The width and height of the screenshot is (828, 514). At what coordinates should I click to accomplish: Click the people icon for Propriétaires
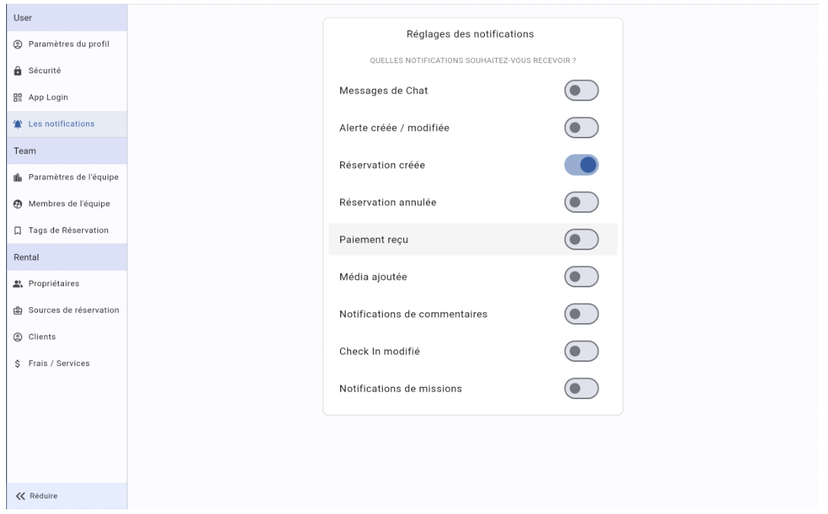click(x=18, y=284)
